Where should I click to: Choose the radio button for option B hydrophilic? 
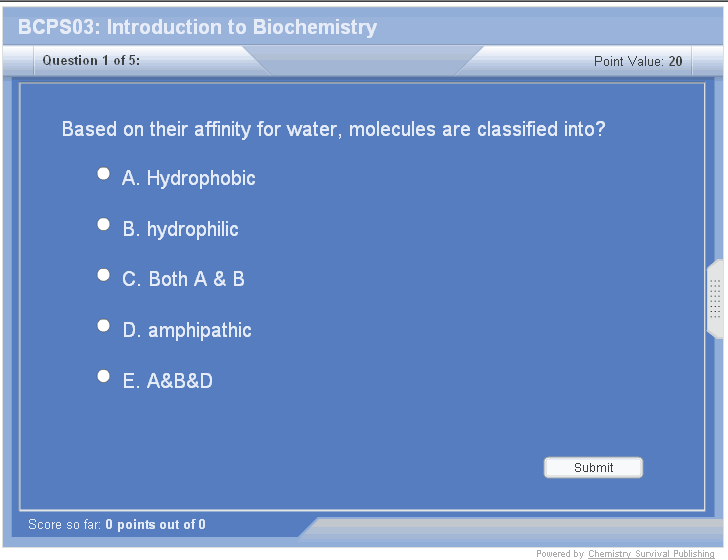click(x=103, y=225)
